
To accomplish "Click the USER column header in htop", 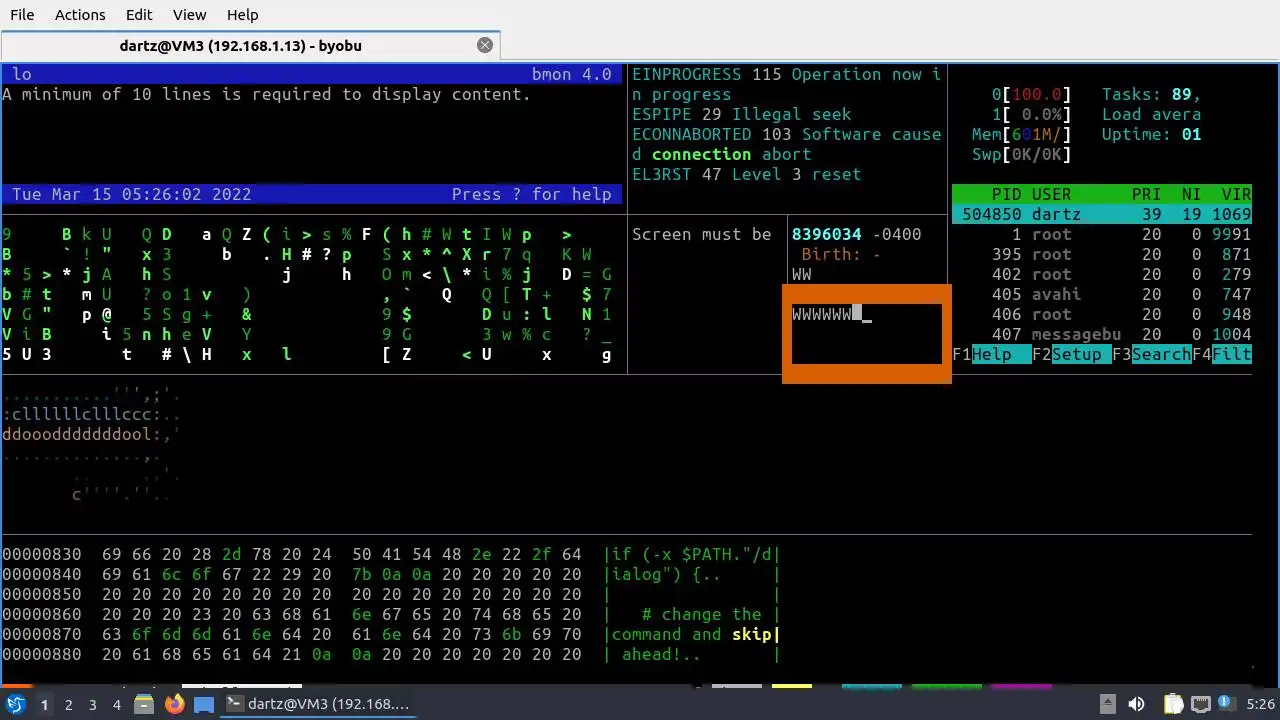I will point(1051,194).
